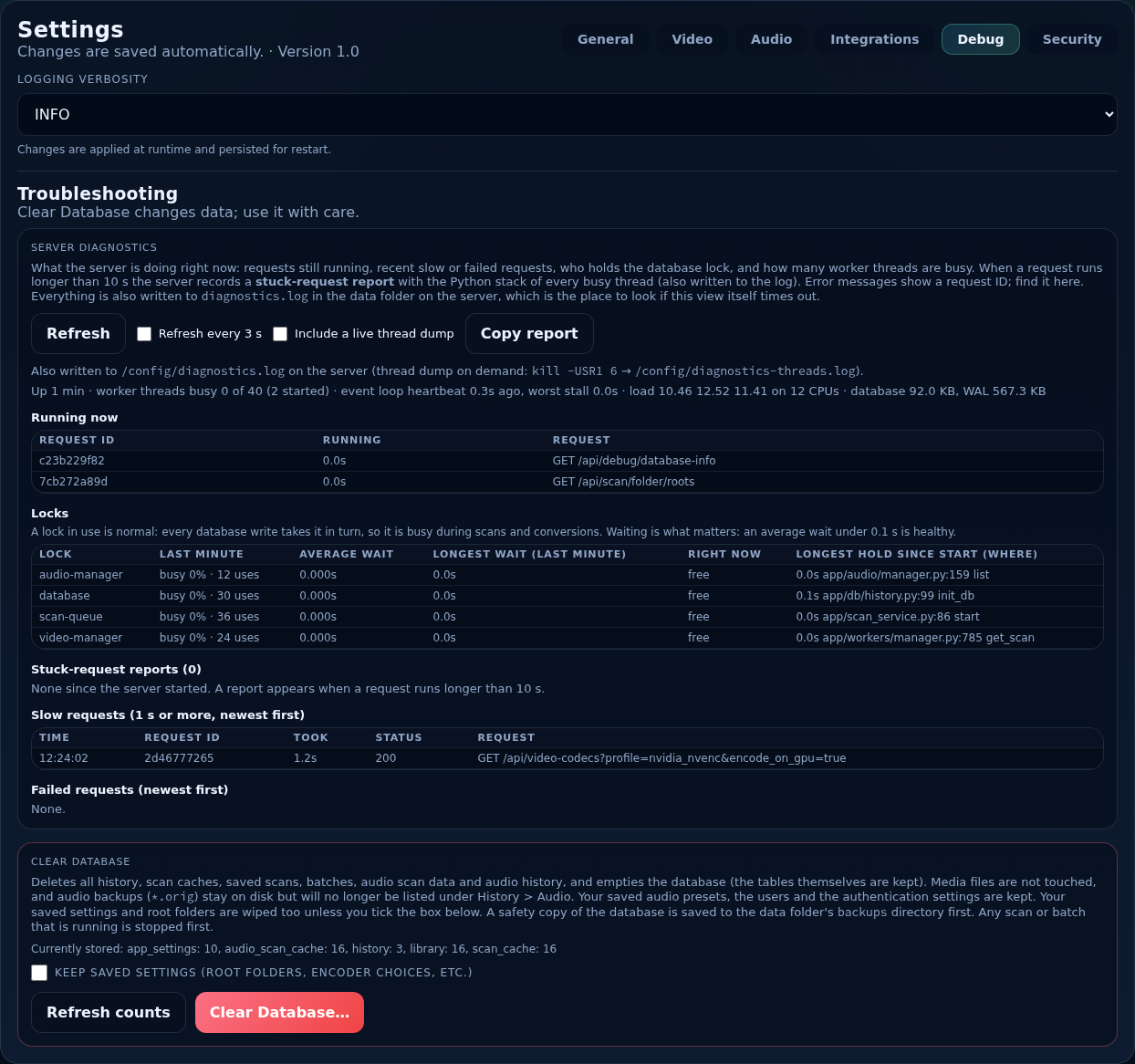Click the Failed requests heading
Image resolution: width=1135 pixels, height=1064 pixels.
[130, 789]
